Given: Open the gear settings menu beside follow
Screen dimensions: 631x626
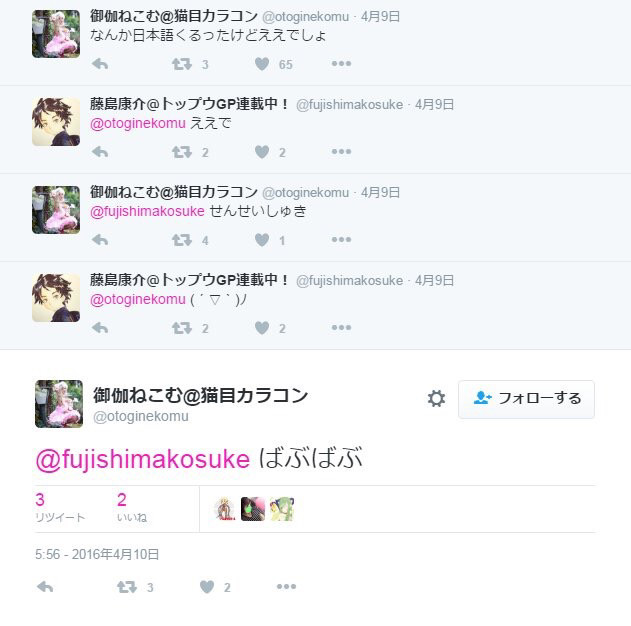Looking at the screenshot, I should (x=436, y=398).
